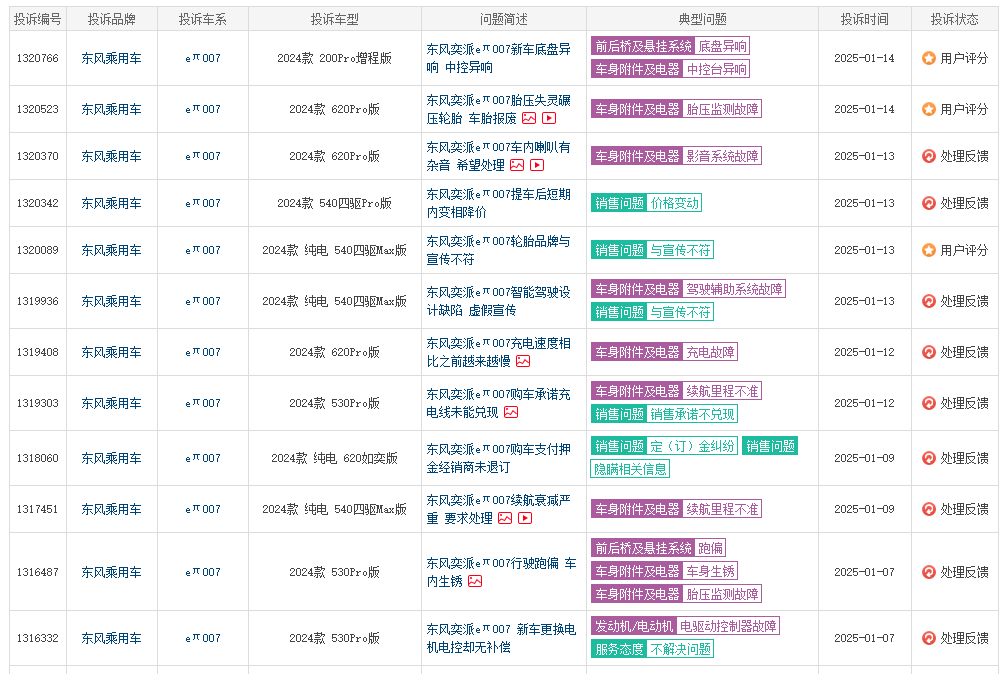Viewport: 1002px width, 674px height.
Task: Click the 影音系统故障 issue tag
Action: pyautogui.click(x=722, y=156)
